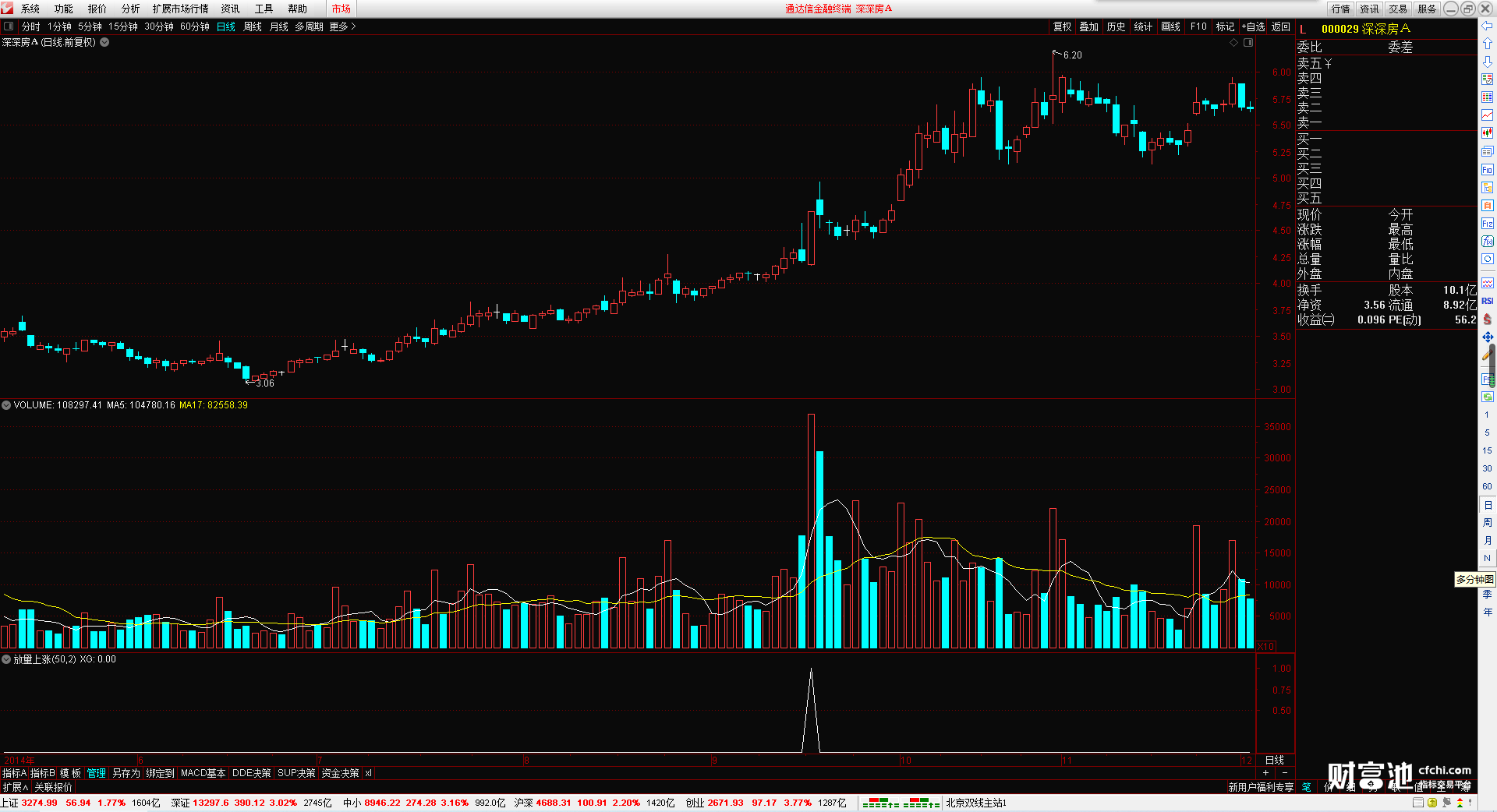Open the VOLUME indicator dropdown circle
This screenshot has height=812, width=1497.
pyautogui.click(x=6, y=405)
